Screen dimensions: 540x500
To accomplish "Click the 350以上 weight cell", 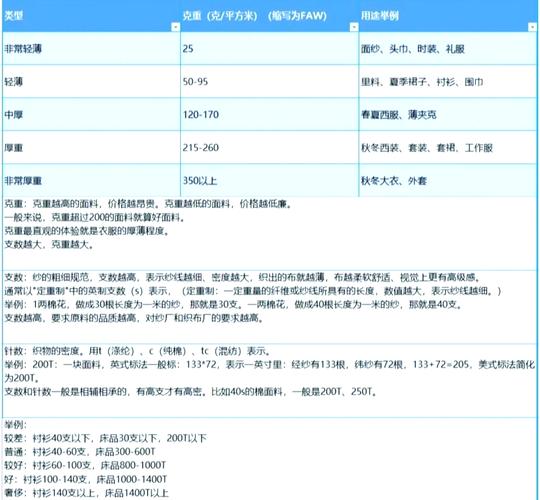I will tap(269, 180).
